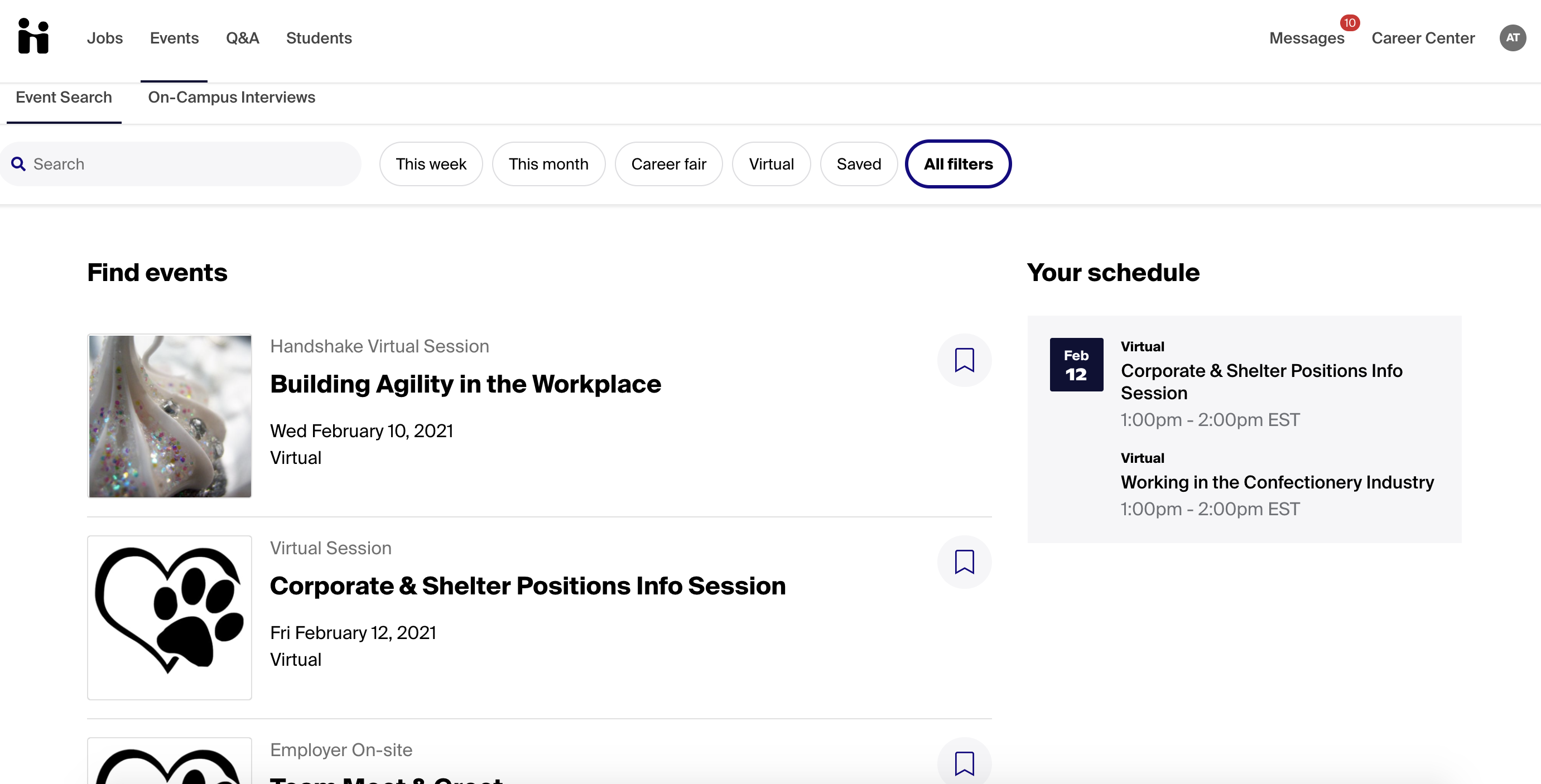Switch to the Event Search tab

tap(64, 98)
